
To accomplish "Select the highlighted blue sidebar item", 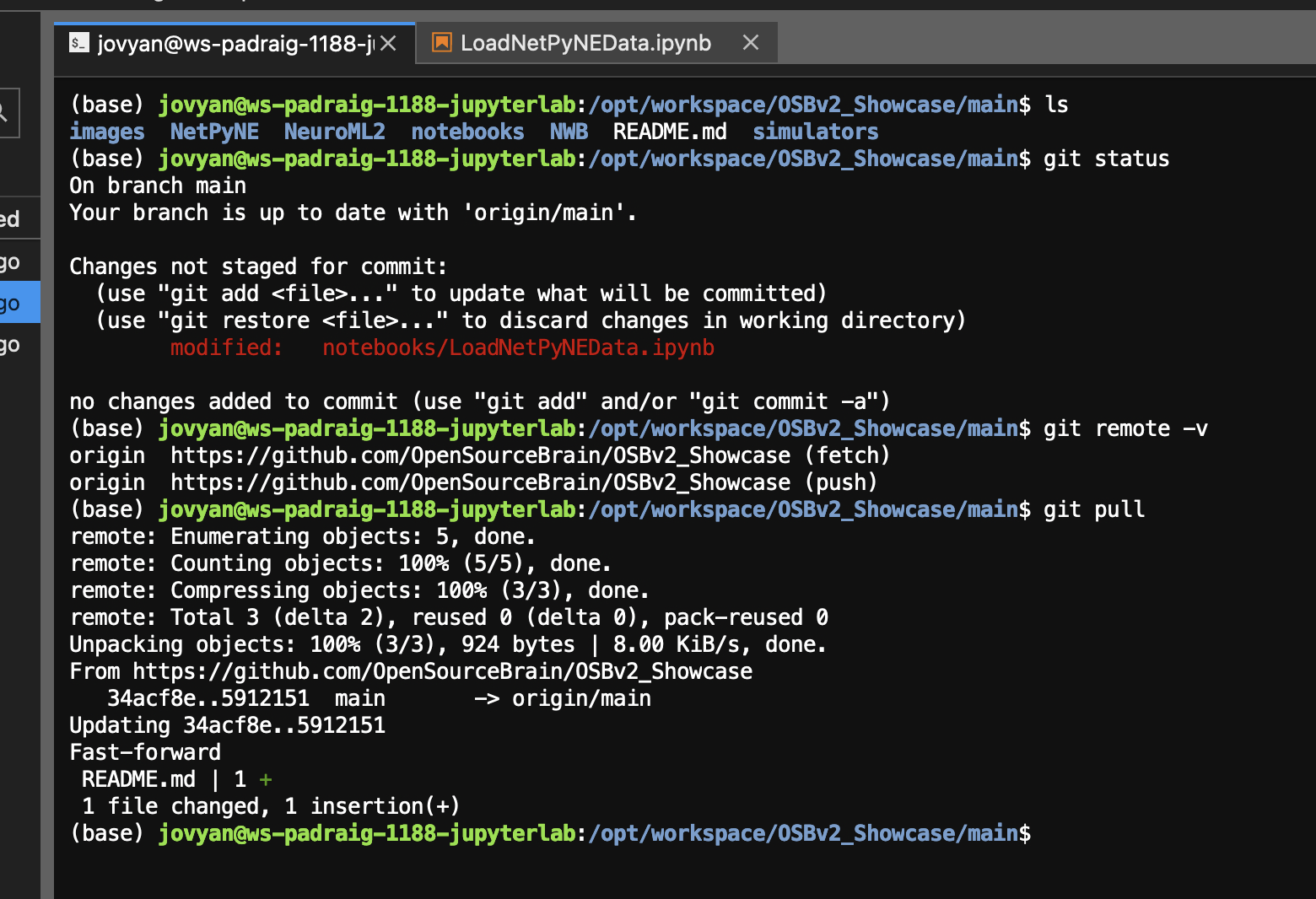I will pyautogui.click(x=19, y=302).
